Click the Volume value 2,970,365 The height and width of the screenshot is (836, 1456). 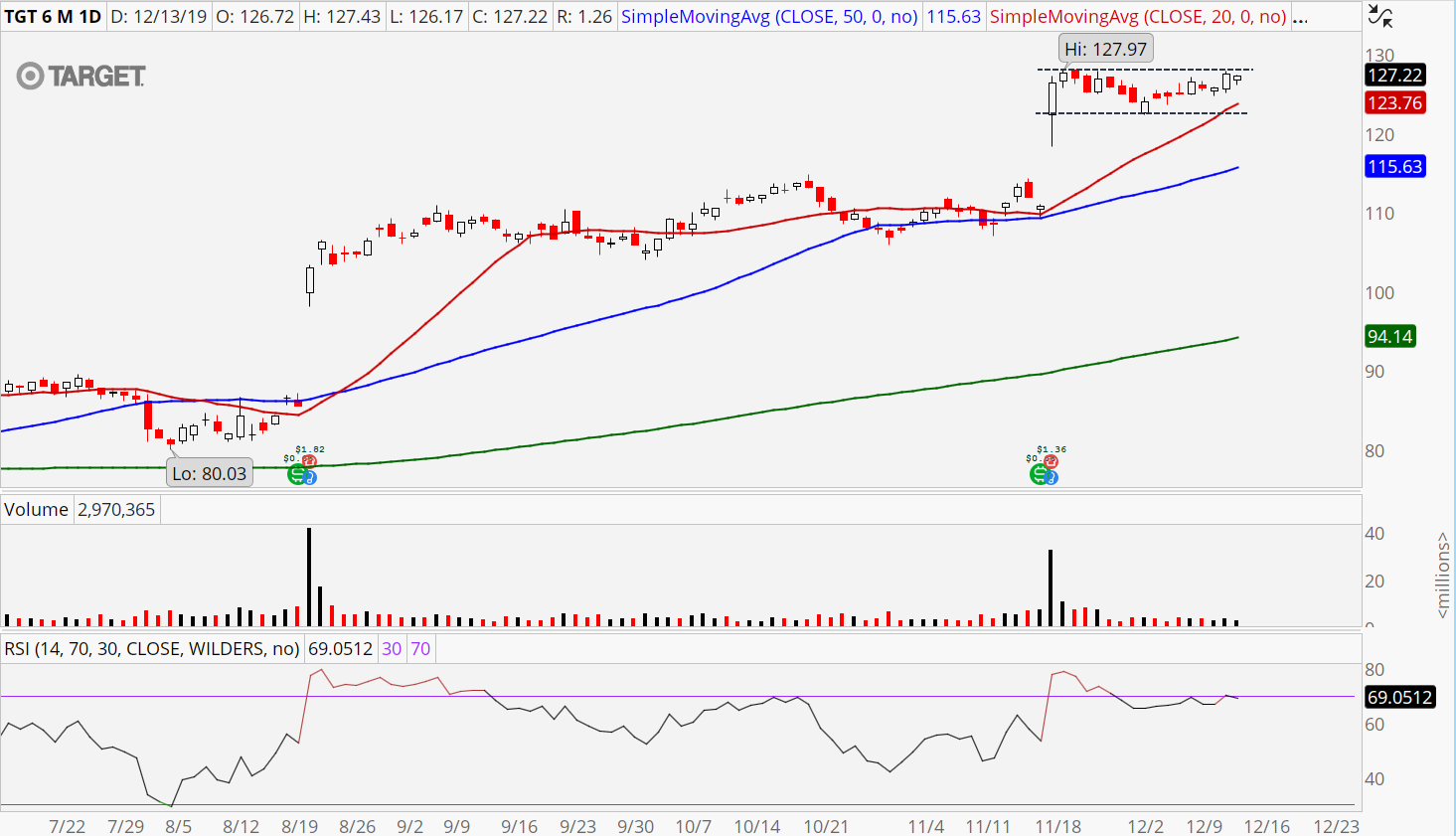coord(116,510)
